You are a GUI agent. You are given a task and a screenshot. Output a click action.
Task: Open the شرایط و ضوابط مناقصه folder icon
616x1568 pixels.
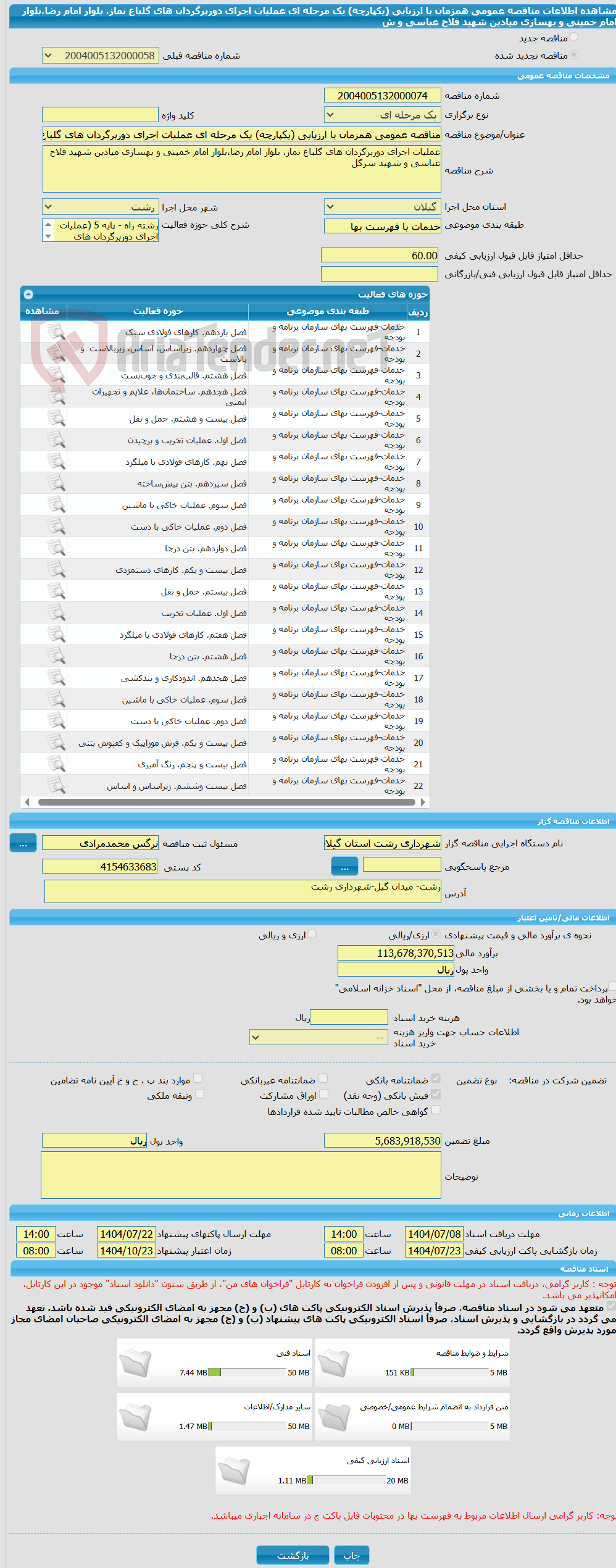pos(334,1363)
